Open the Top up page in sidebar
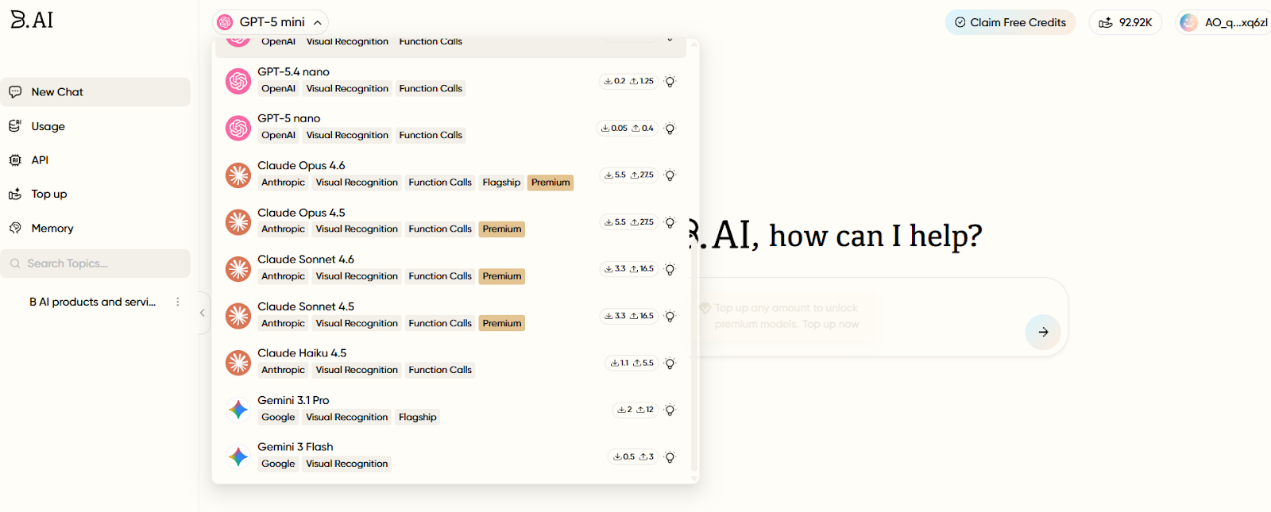1271x512 pixels. click(x=49, y=194)
